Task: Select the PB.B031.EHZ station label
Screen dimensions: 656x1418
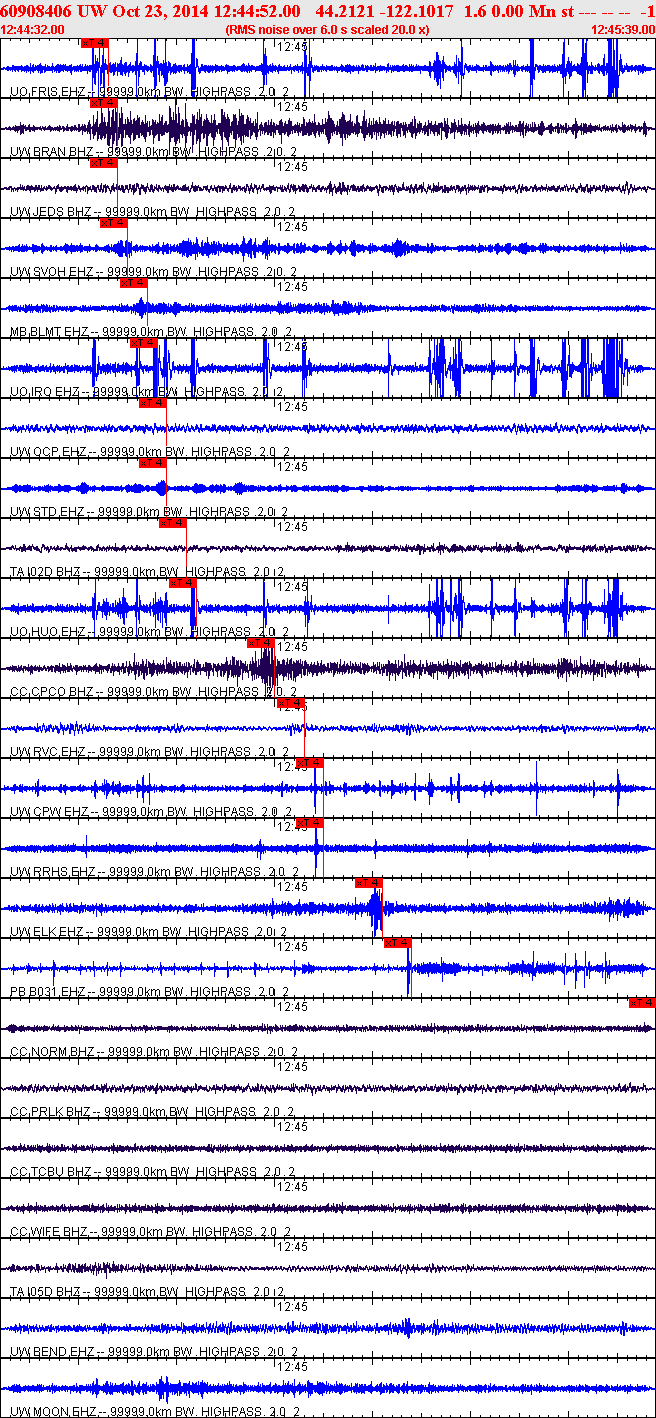Action: 48,992
